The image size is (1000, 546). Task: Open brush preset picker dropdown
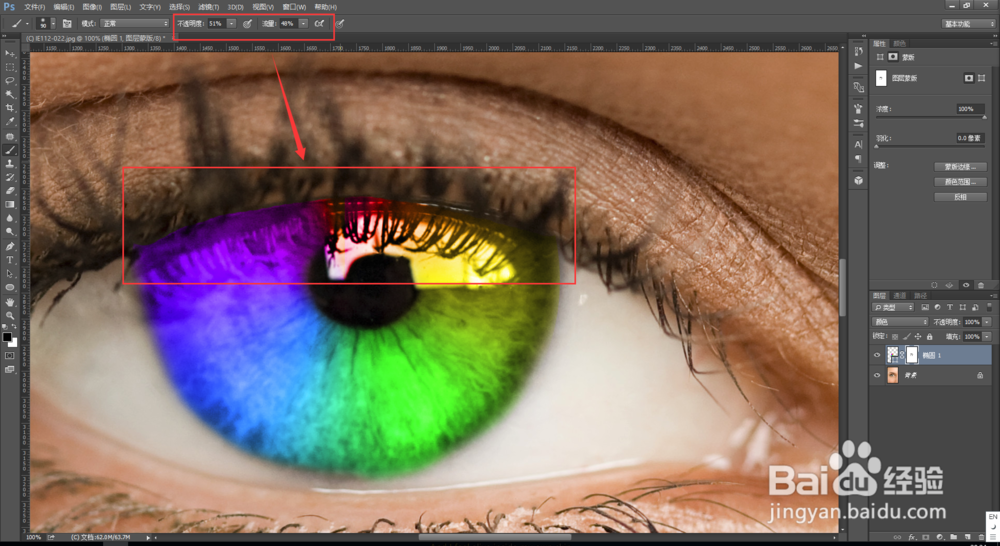pos(53,24)
